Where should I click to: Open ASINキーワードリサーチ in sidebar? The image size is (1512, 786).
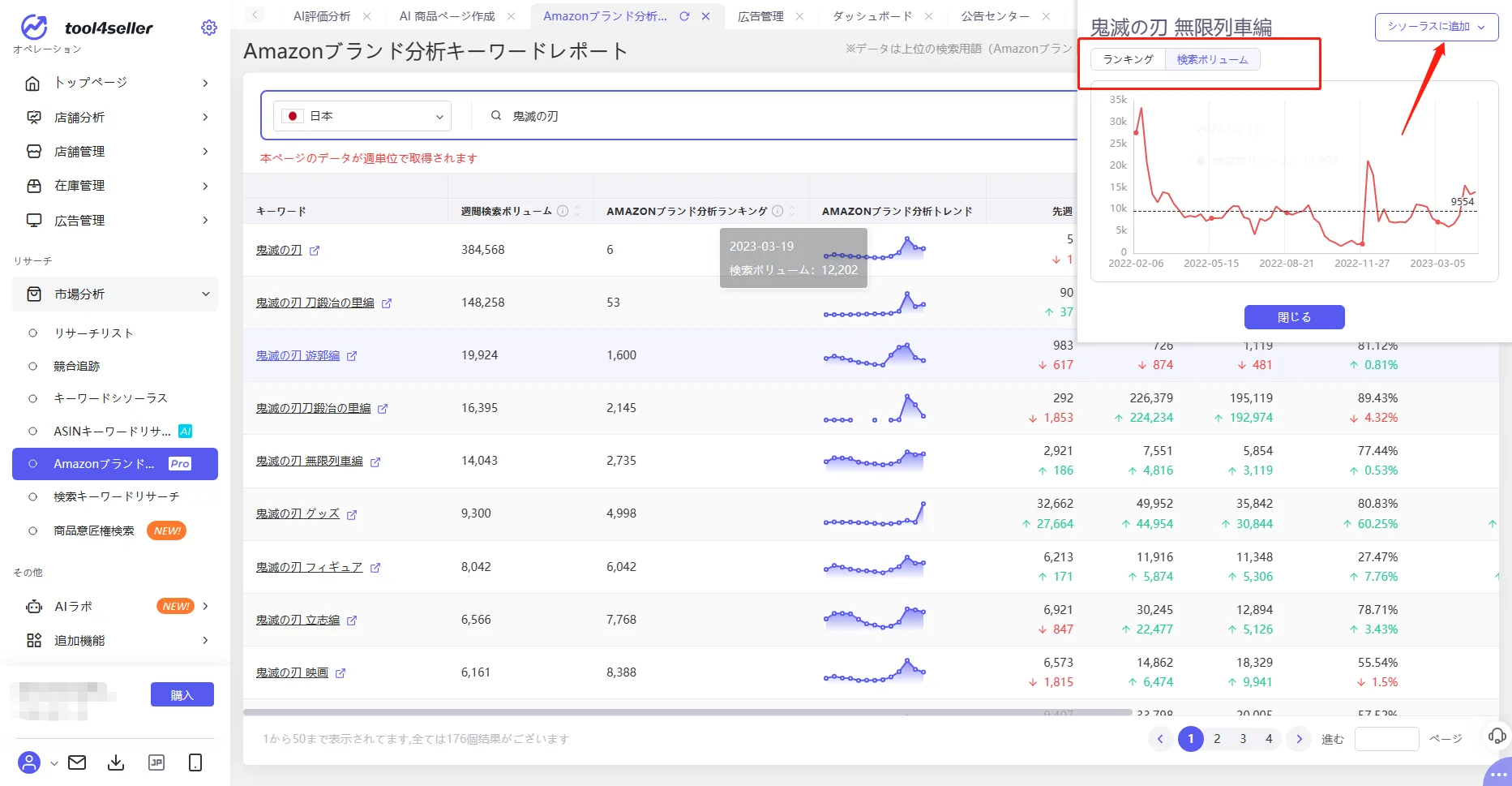pos(112,432)
